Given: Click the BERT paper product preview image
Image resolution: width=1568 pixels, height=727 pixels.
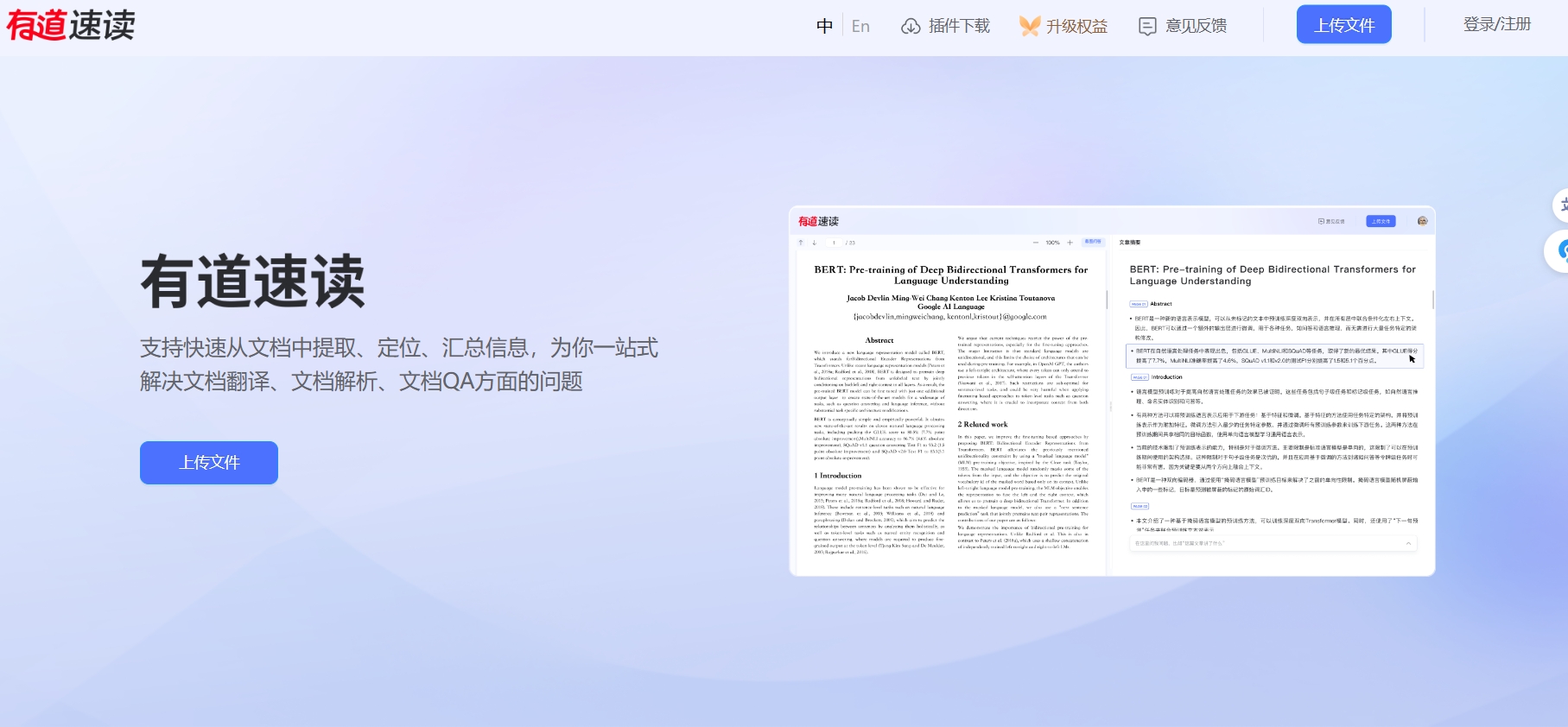Looking at the screenshot, I should [1112, 391].
